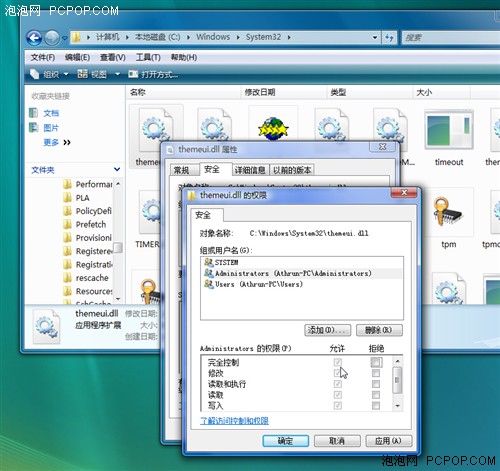Select the Users group entry
The height and width of the screenshot is (471, 500).
(x=302, y=284)
